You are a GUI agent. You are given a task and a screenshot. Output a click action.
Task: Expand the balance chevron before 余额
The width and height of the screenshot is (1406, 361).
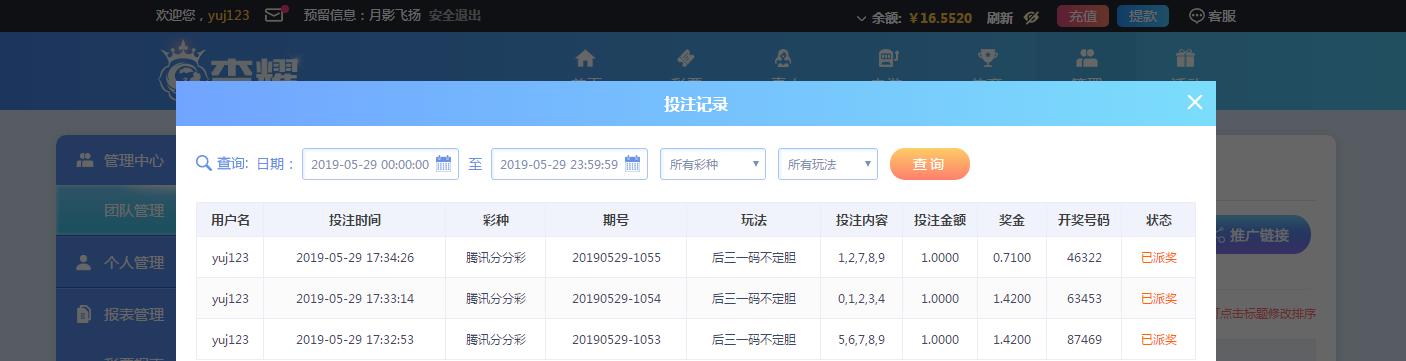[x=861, y=18]
